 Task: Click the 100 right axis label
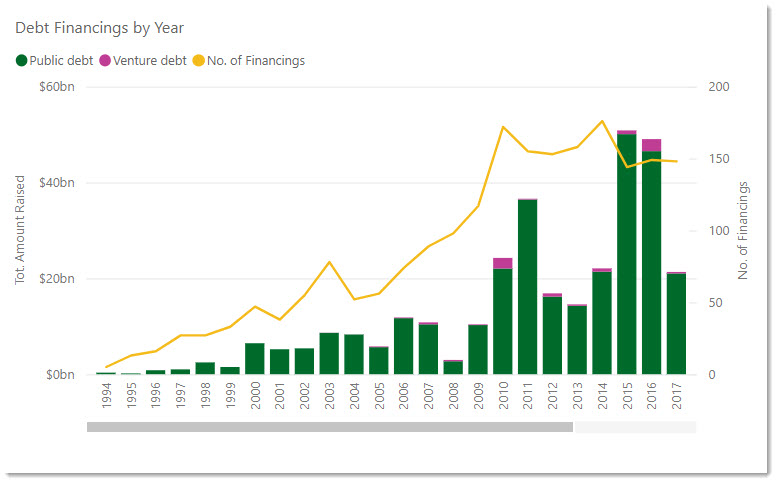pyautogui.click(x=719, y=231)
